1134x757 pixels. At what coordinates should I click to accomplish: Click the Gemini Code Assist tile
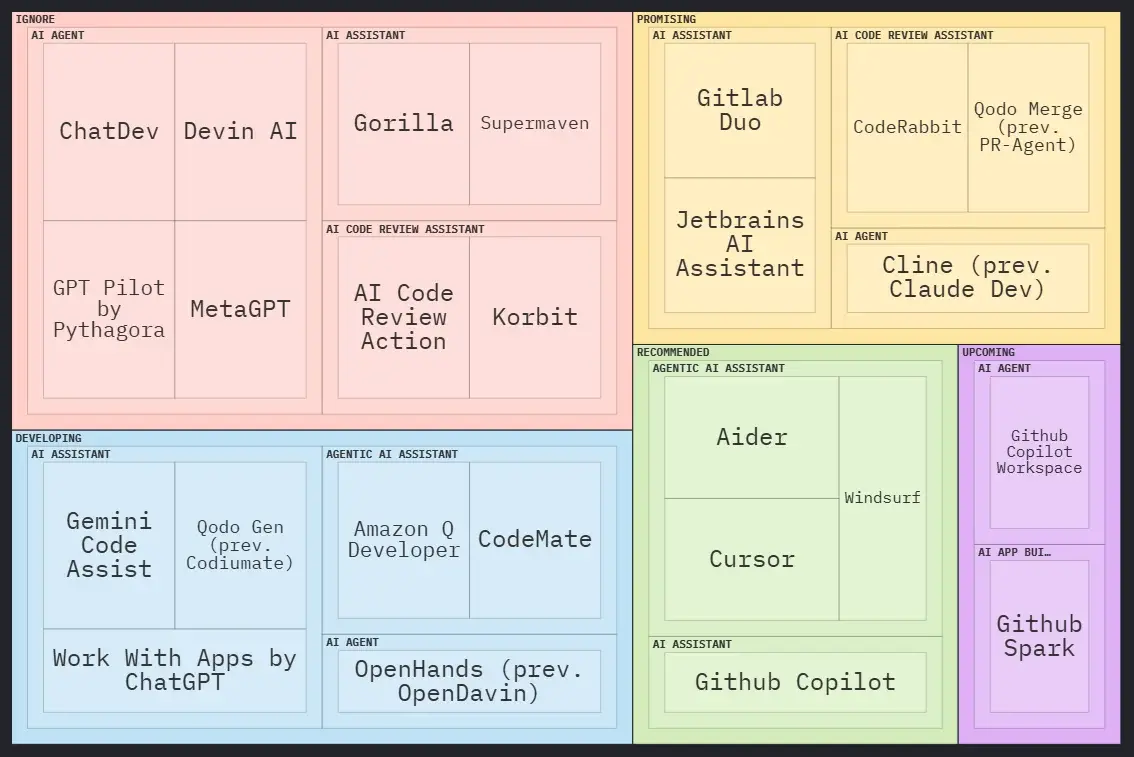click(109, 545)
